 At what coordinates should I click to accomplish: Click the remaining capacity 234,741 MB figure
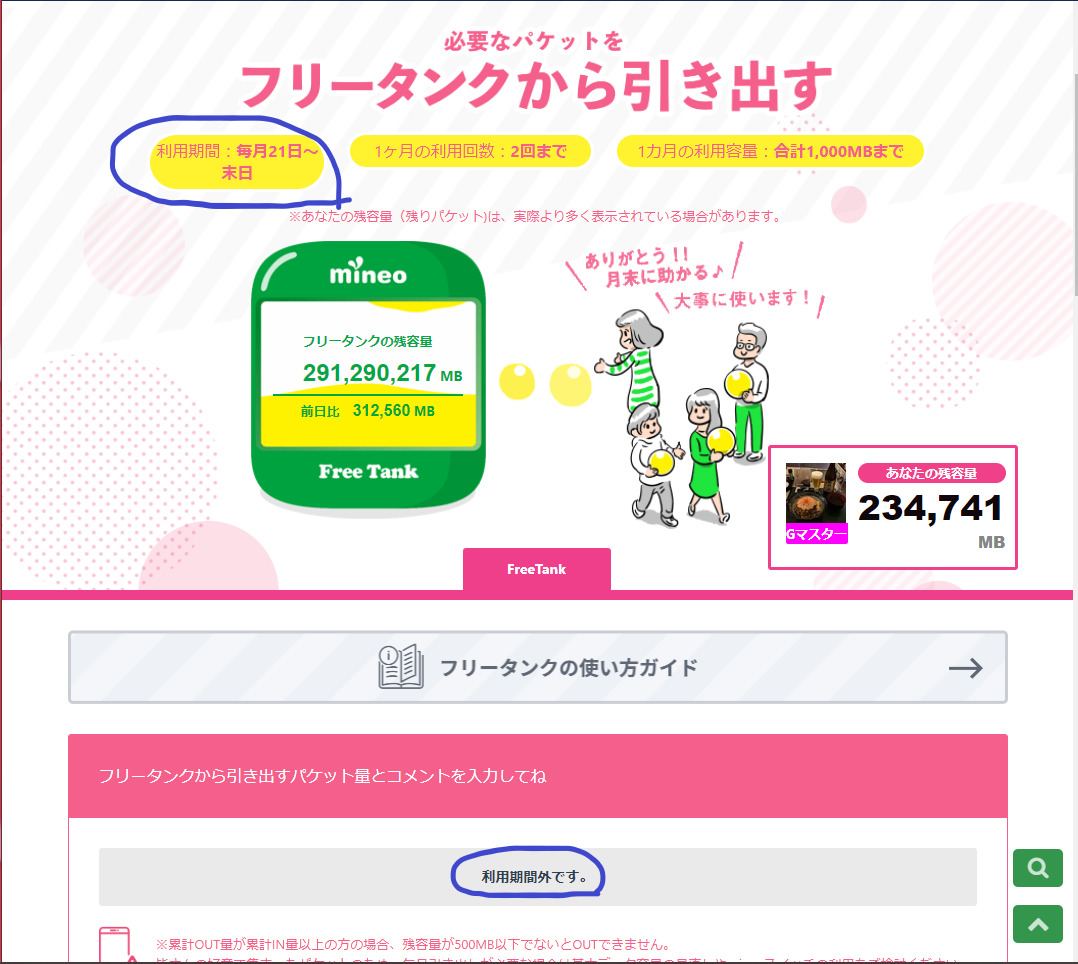coord(931,518)
